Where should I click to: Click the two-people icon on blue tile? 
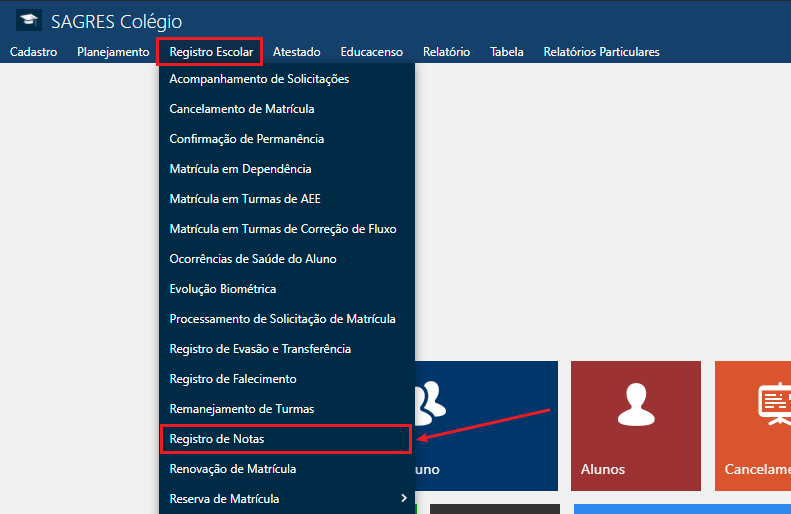click(430, 398)
